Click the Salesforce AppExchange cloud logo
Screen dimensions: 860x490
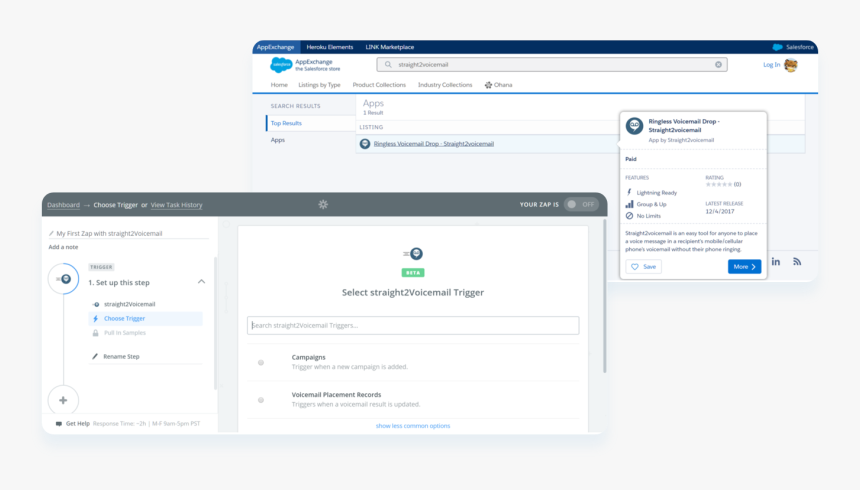coord(281,65)
